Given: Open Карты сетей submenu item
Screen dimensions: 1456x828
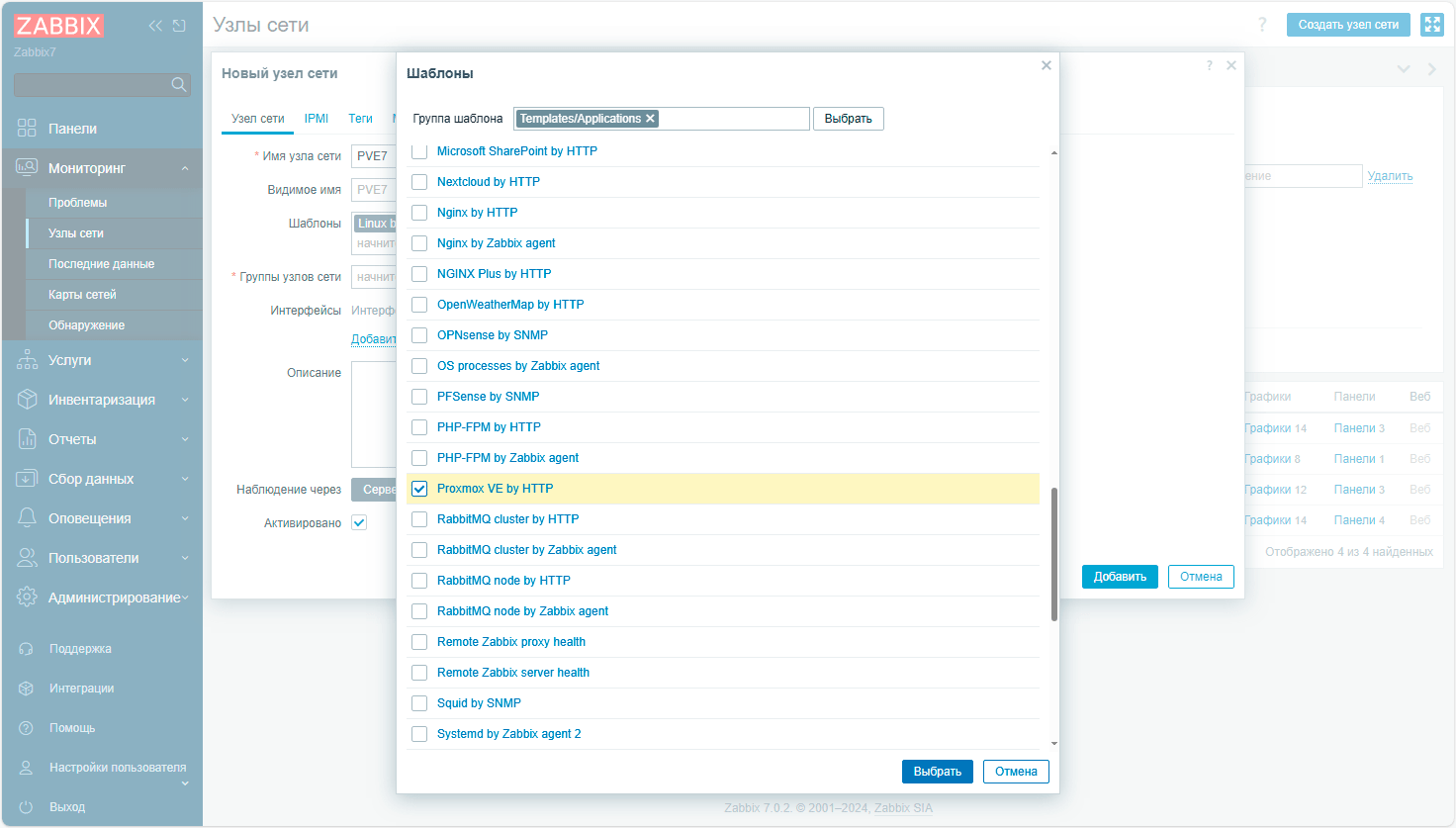Looking at the screenshot, I should pos(82,295).
